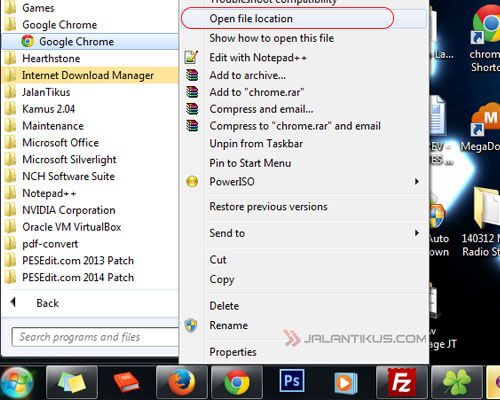500x400 pixels.
Task: Open the red book app on taskbar
Action: click(x=126, y=382)
